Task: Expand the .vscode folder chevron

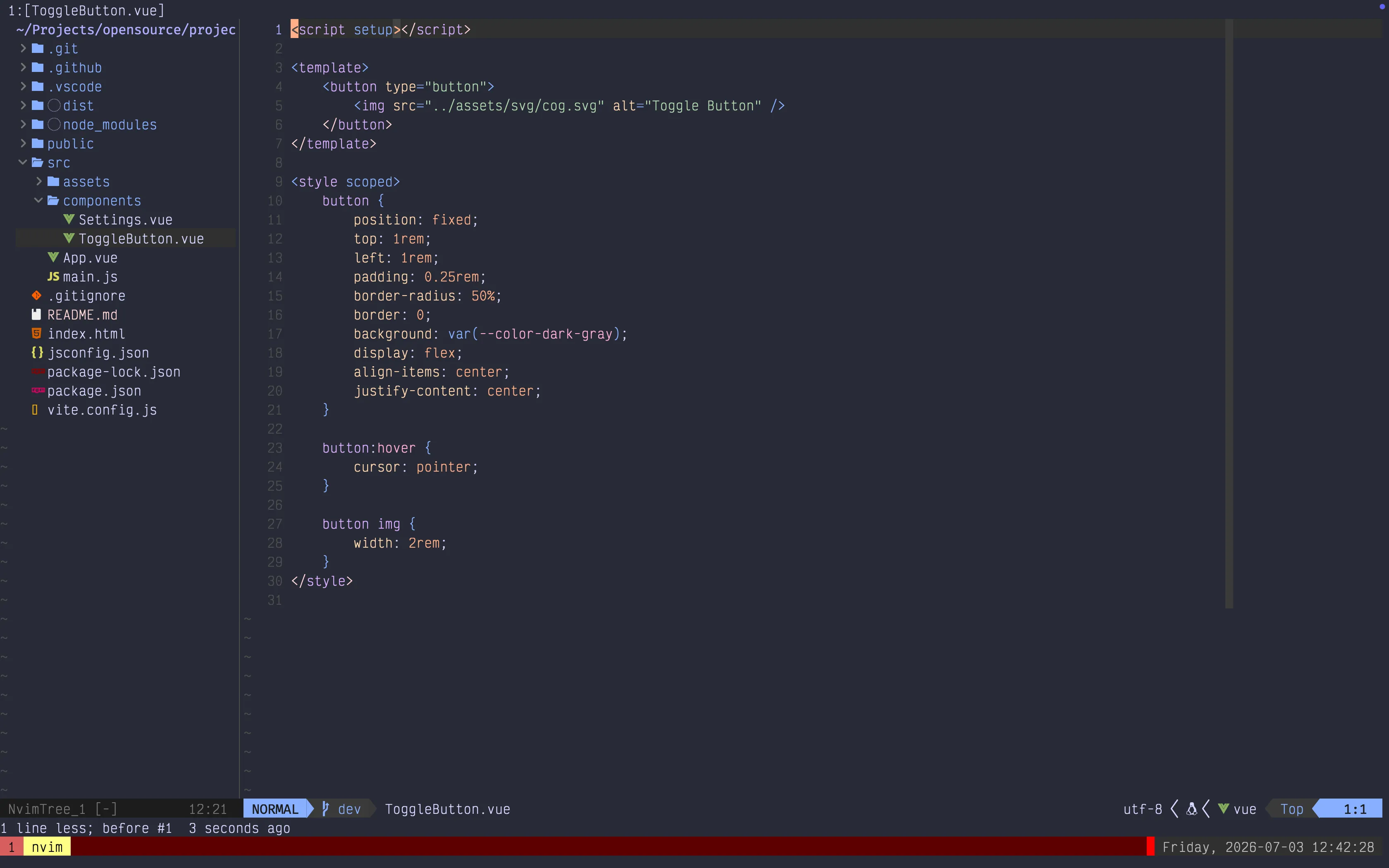Action: pyautogui.click(x=23, y=86)
